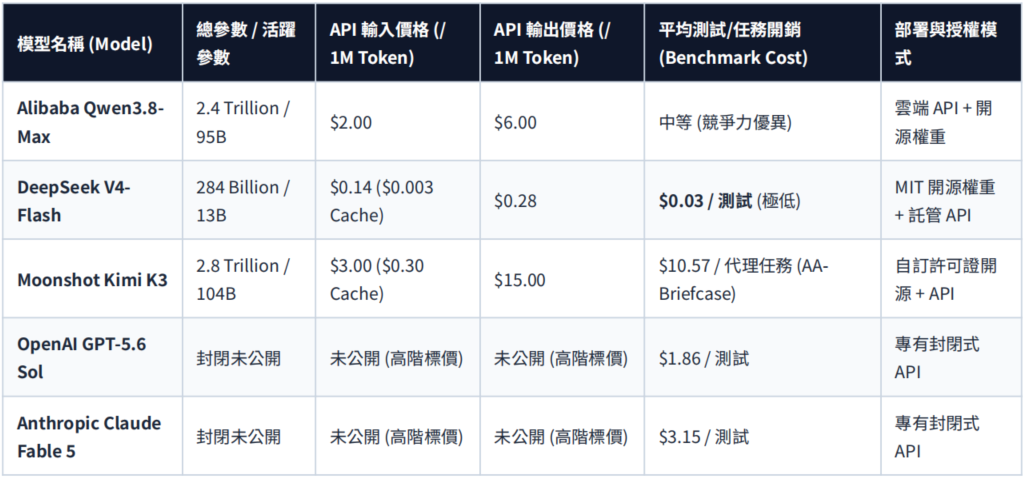1023x477 pixels.
Task: Click the API 輸入價格 column header
Action: coord(398,43)
